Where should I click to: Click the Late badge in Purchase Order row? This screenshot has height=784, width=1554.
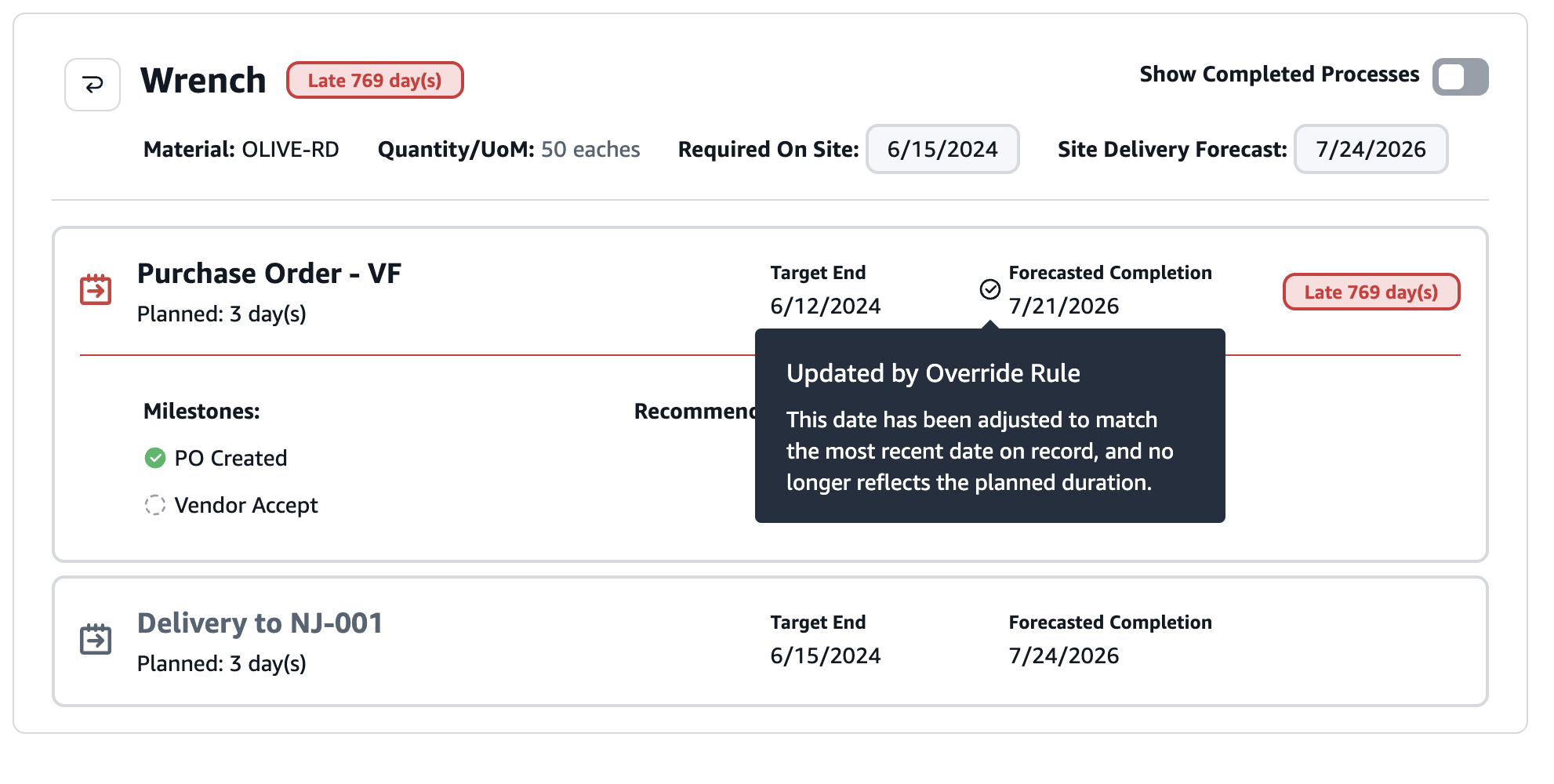click(x=1371, y=292)
